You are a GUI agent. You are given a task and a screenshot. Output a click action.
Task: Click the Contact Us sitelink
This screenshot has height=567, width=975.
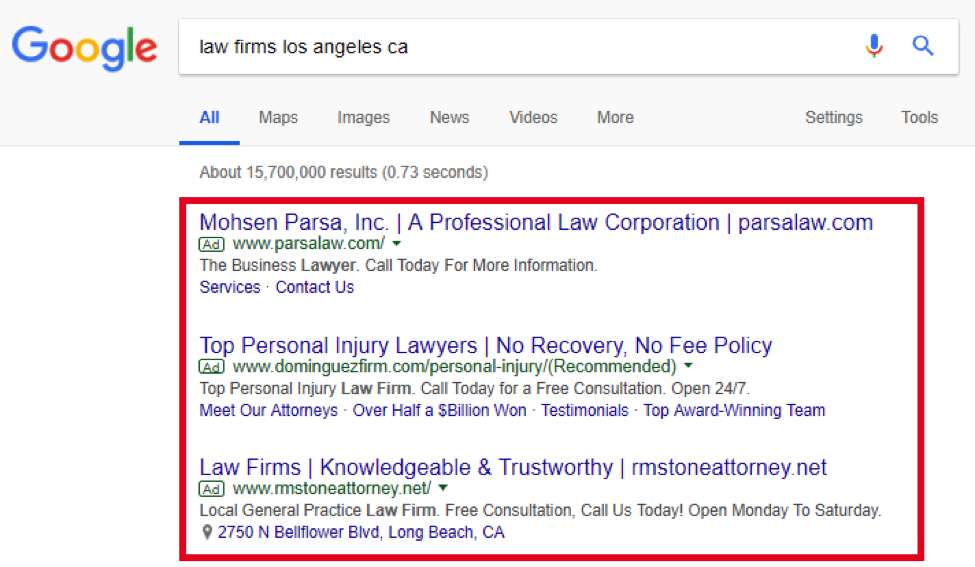point(315,287)
